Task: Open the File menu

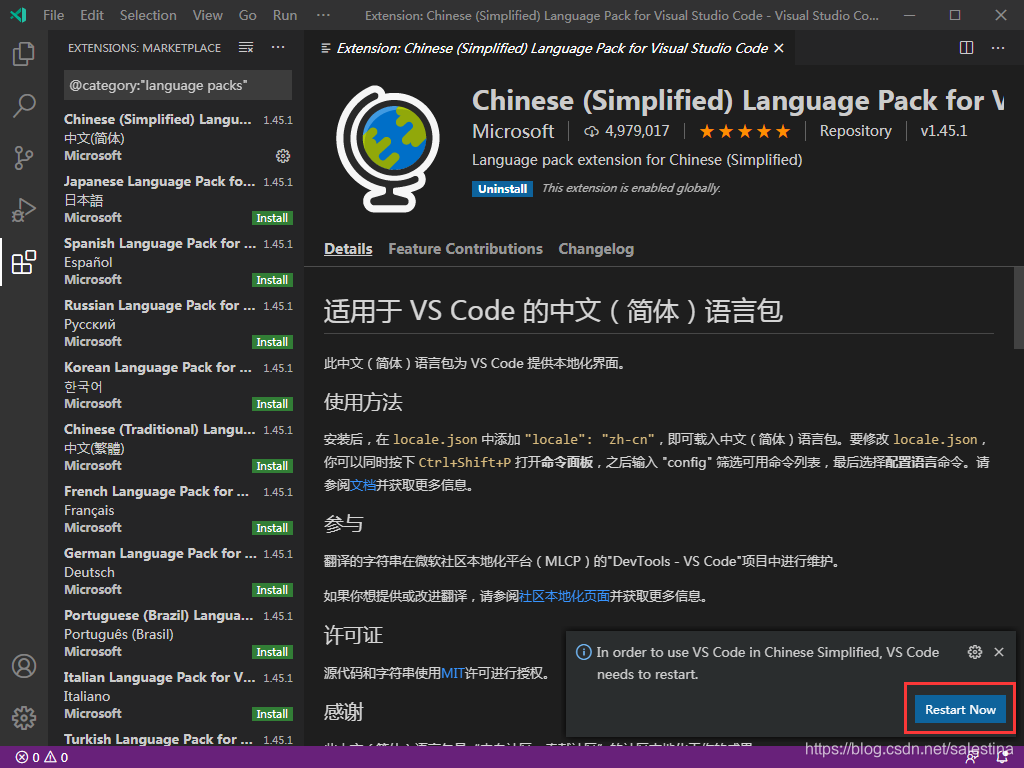Action: 54,15
